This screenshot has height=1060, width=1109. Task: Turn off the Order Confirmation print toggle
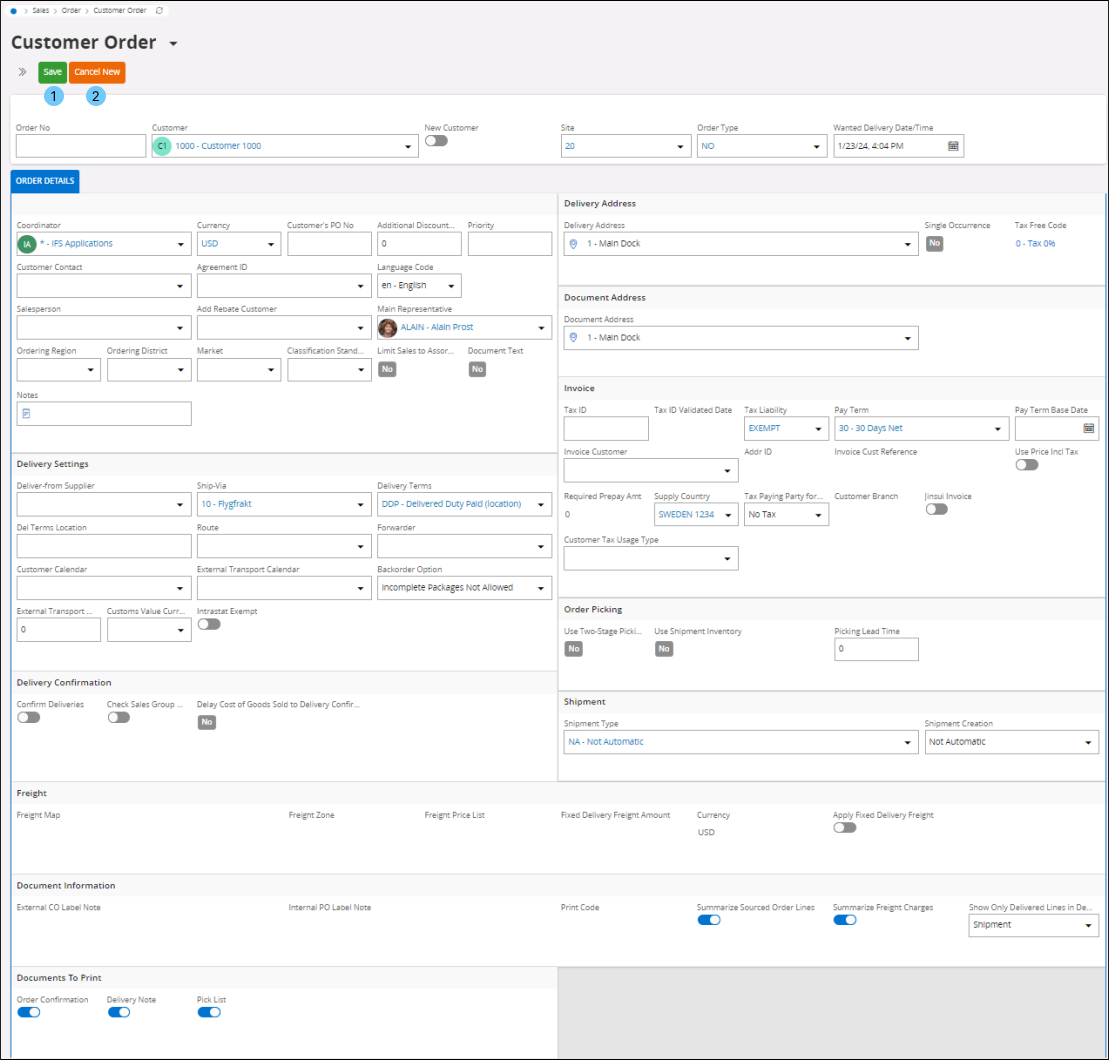(29, 1012)
